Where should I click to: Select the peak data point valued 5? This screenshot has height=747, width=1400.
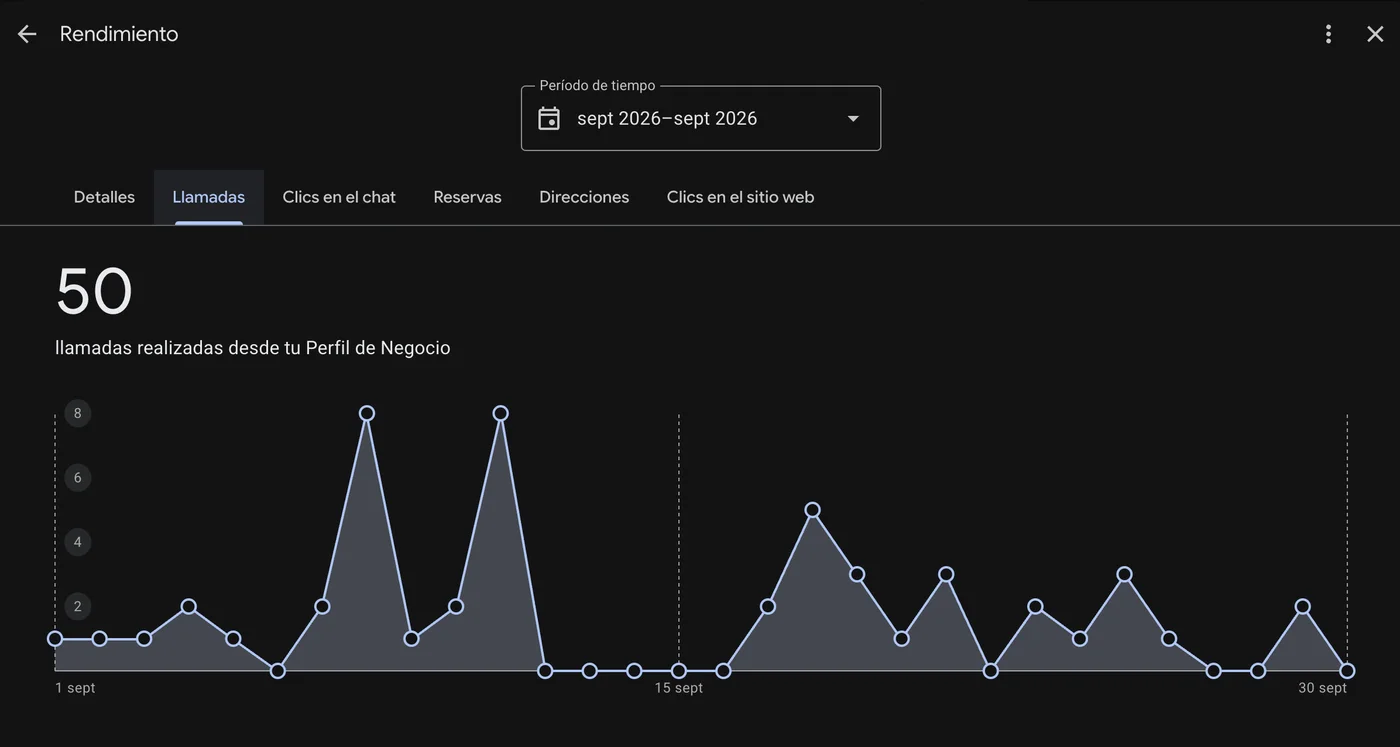tap(813, 510)
